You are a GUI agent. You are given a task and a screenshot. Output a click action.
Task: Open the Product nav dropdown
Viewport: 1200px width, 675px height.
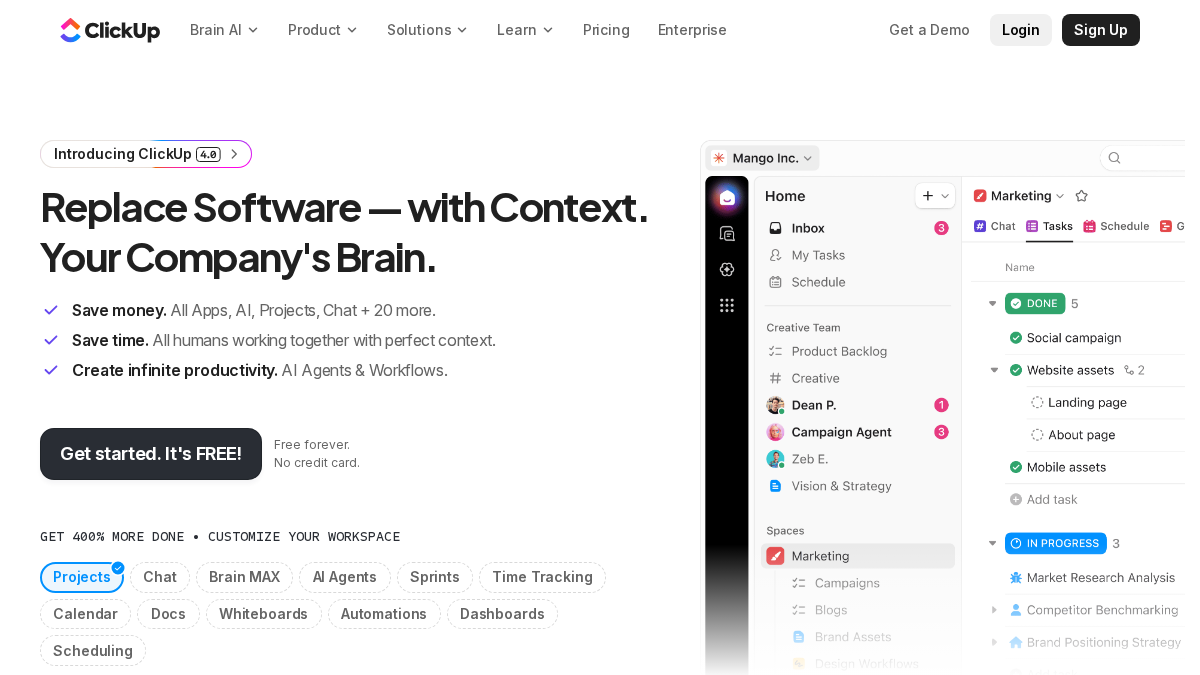(322, 30)
